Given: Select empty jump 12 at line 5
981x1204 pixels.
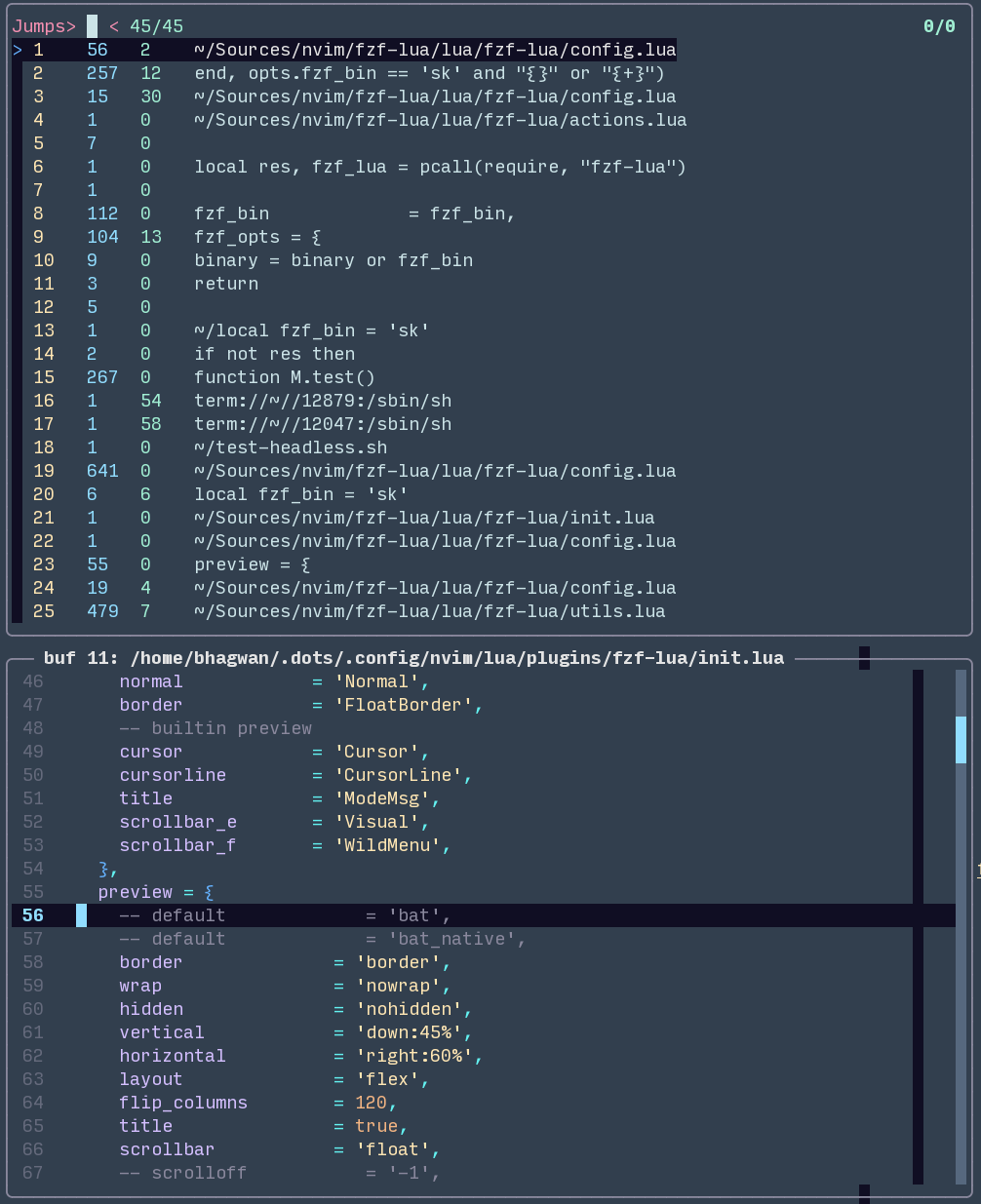Looking at the screenshot, I should 92,307.
